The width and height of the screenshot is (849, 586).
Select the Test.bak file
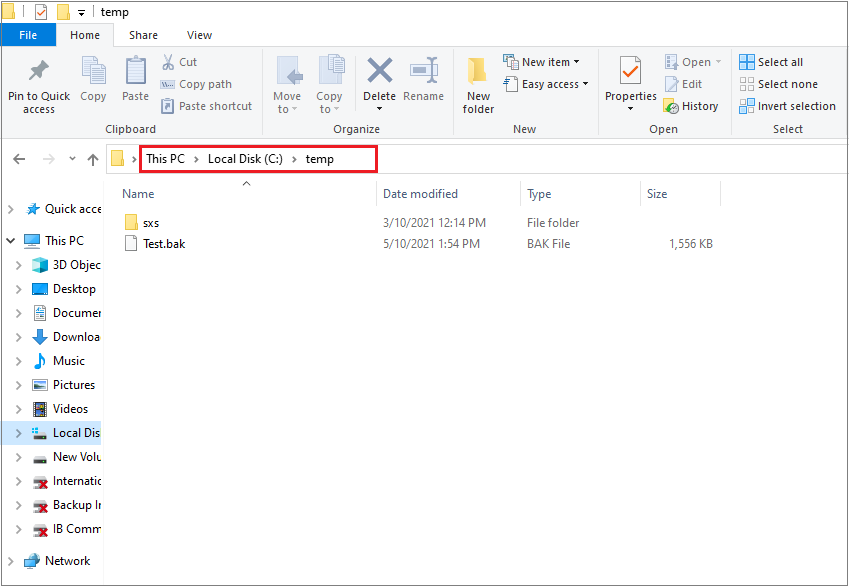click(x=164, y=244)
